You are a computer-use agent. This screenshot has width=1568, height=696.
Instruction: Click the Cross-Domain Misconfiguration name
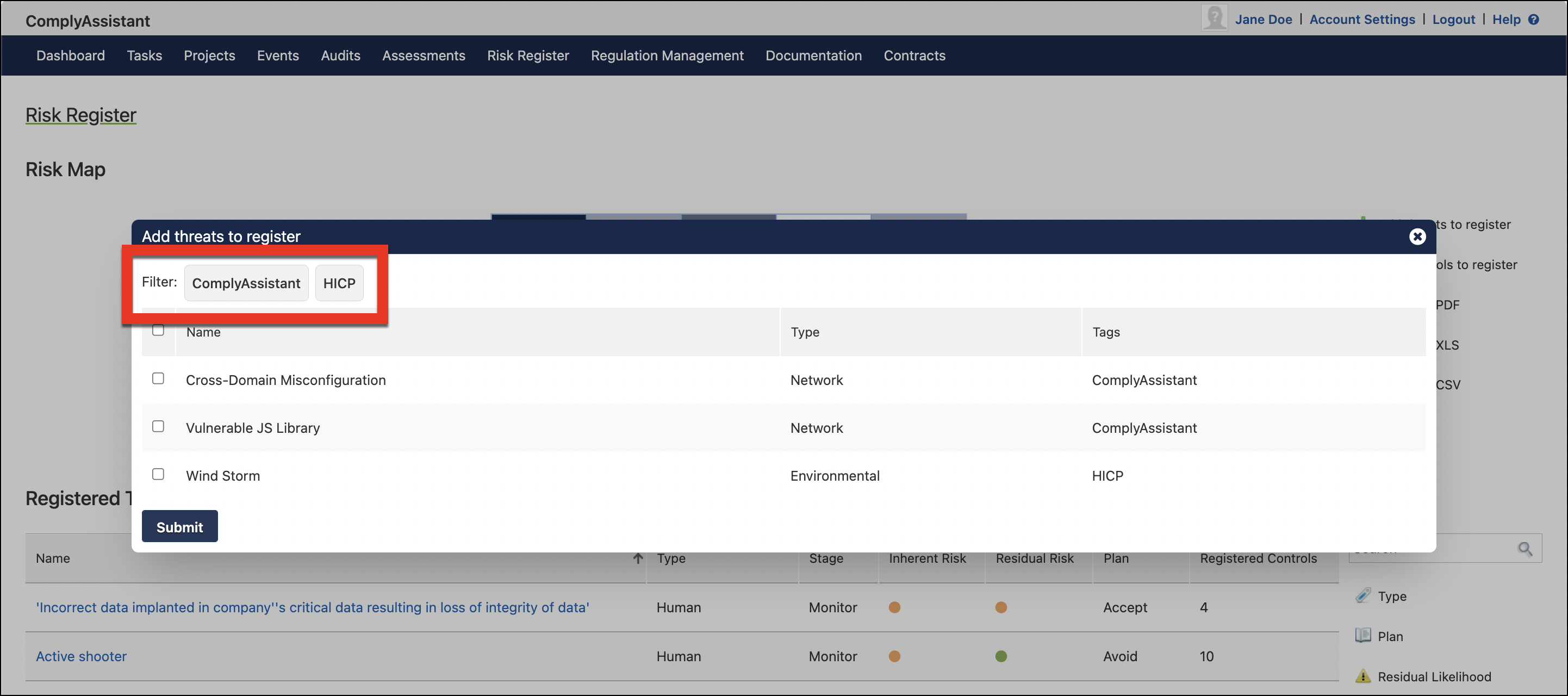click(x=285, y=380)
